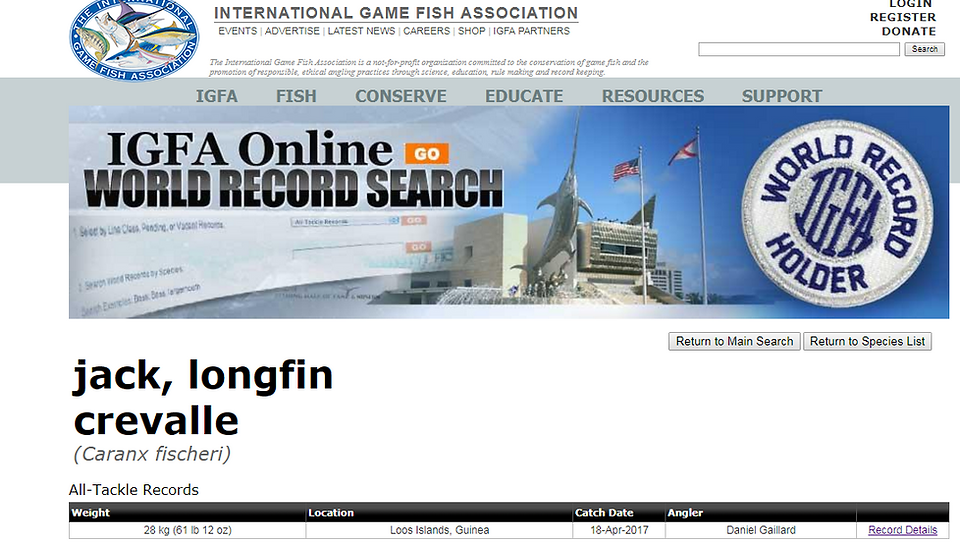960x551 pixels.
Task: Open the Record Details link
Action: tap(902, 530)
